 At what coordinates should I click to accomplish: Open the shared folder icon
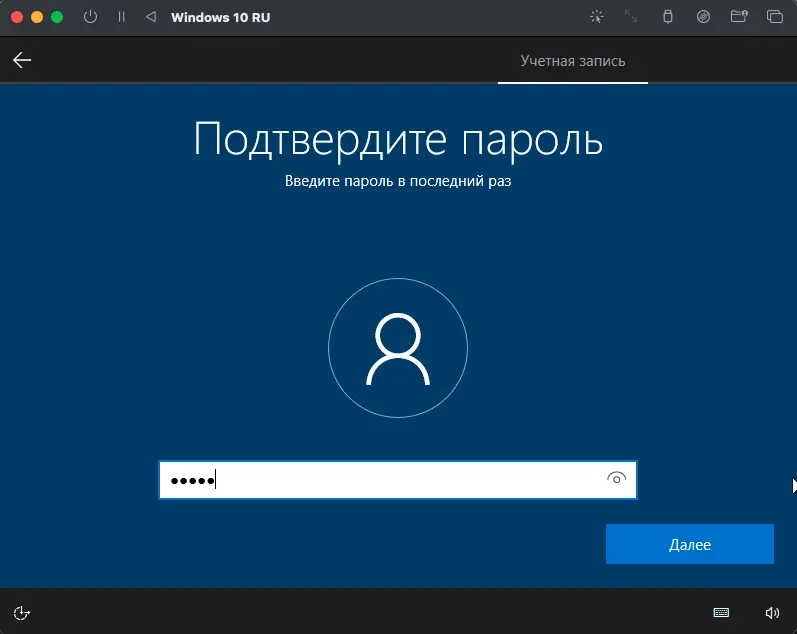tap(739, 17)
